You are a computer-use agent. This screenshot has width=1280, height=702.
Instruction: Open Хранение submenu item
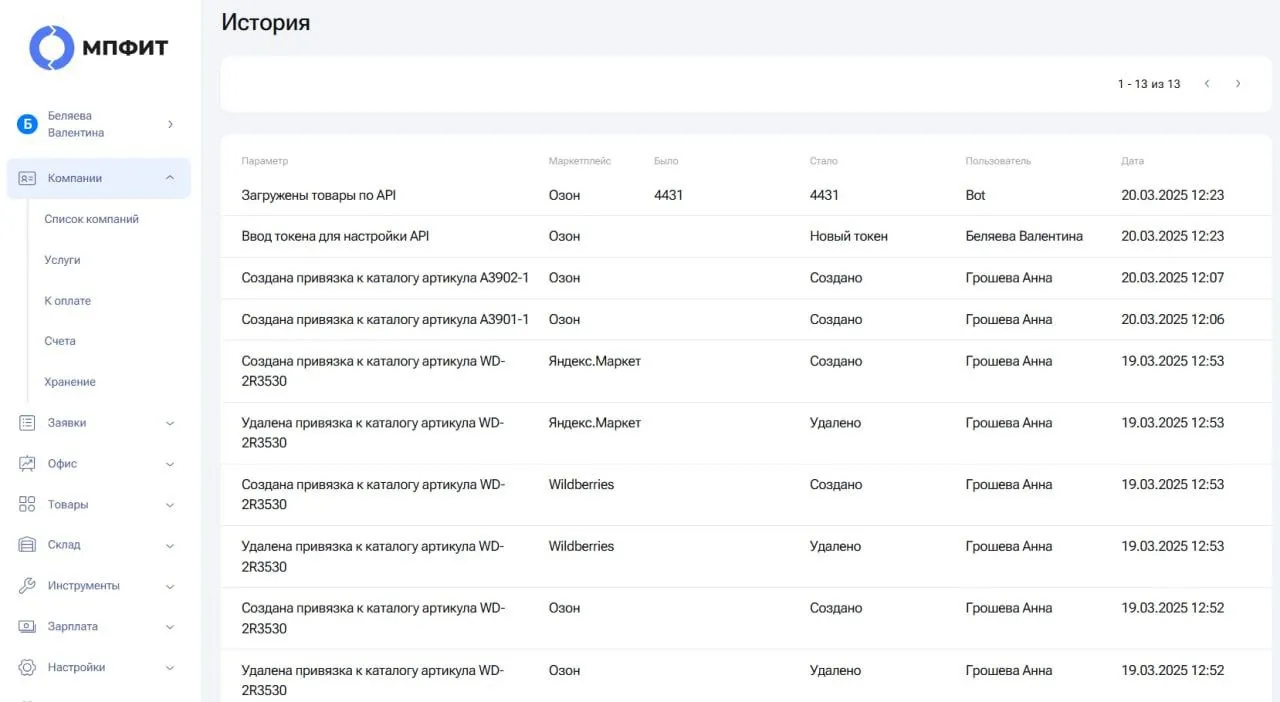[x=70, y=382]
